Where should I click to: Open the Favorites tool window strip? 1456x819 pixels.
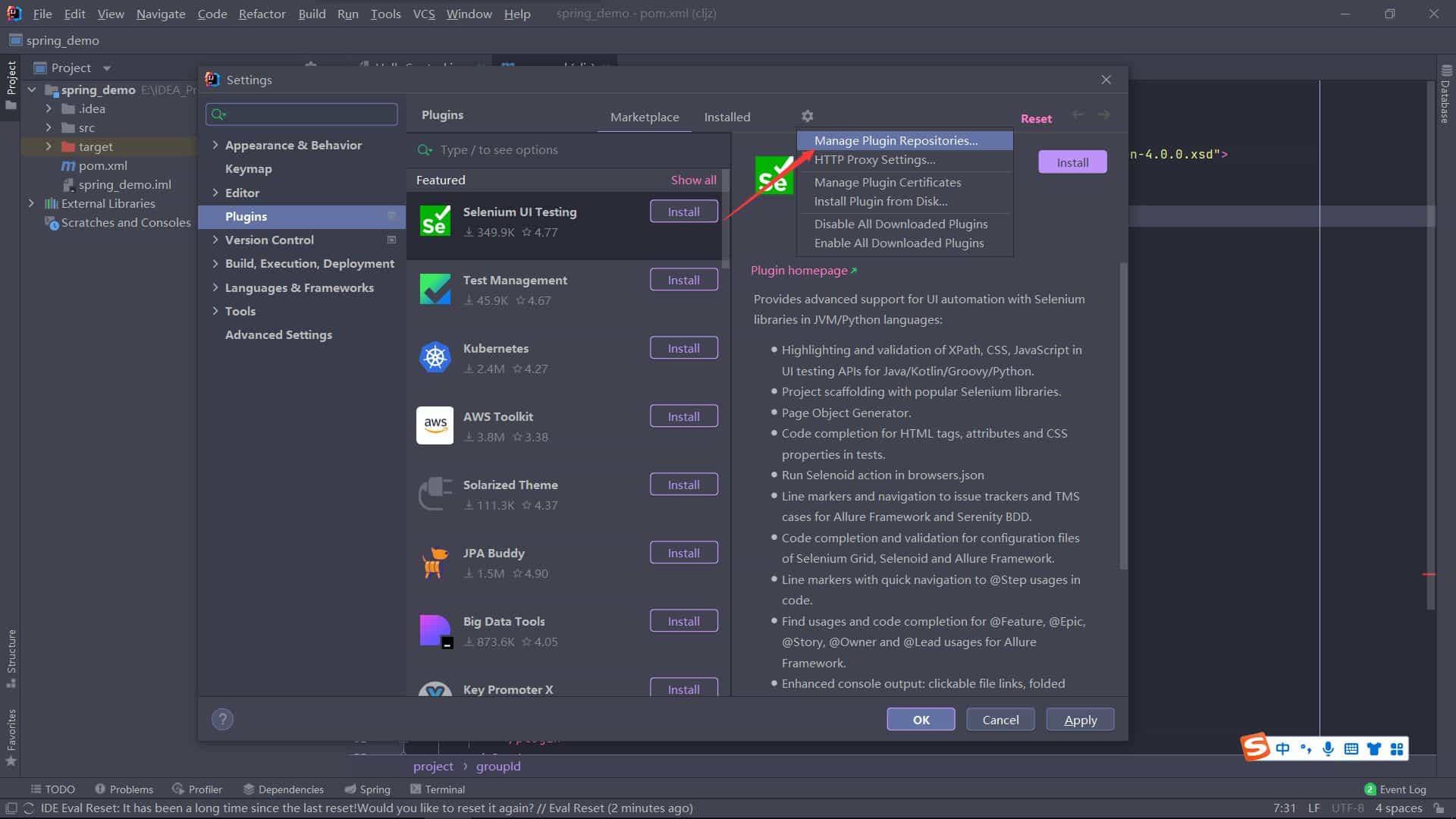(x=11, y=737)
